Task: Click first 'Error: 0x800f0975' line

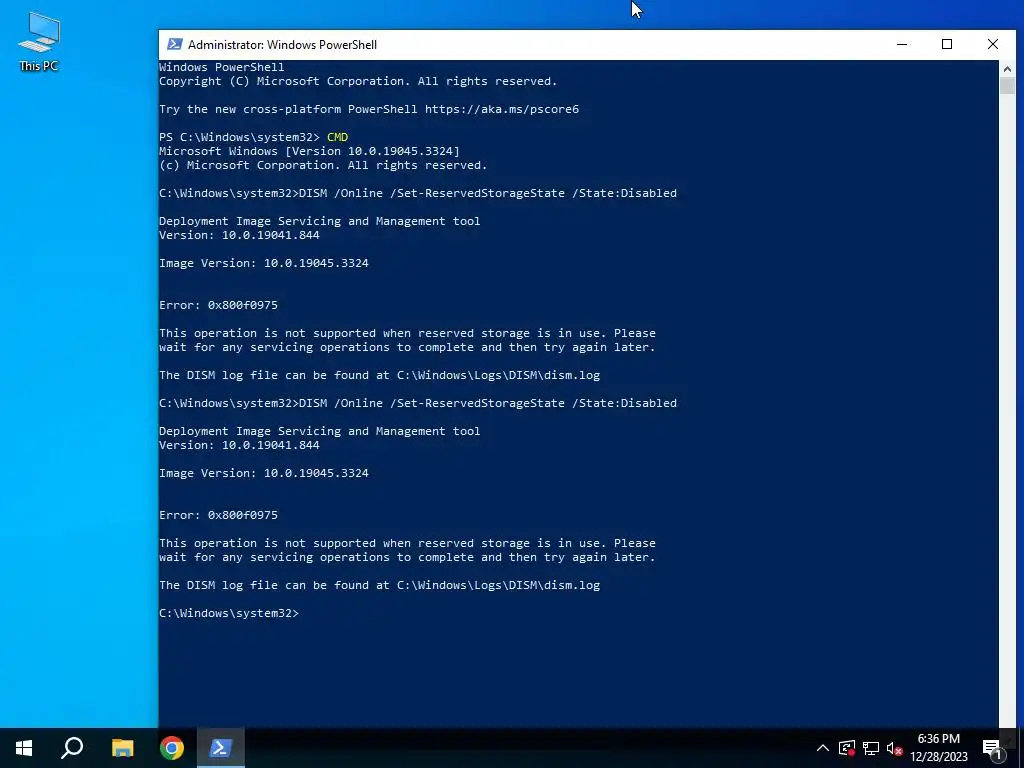Action: pos(218,305)
